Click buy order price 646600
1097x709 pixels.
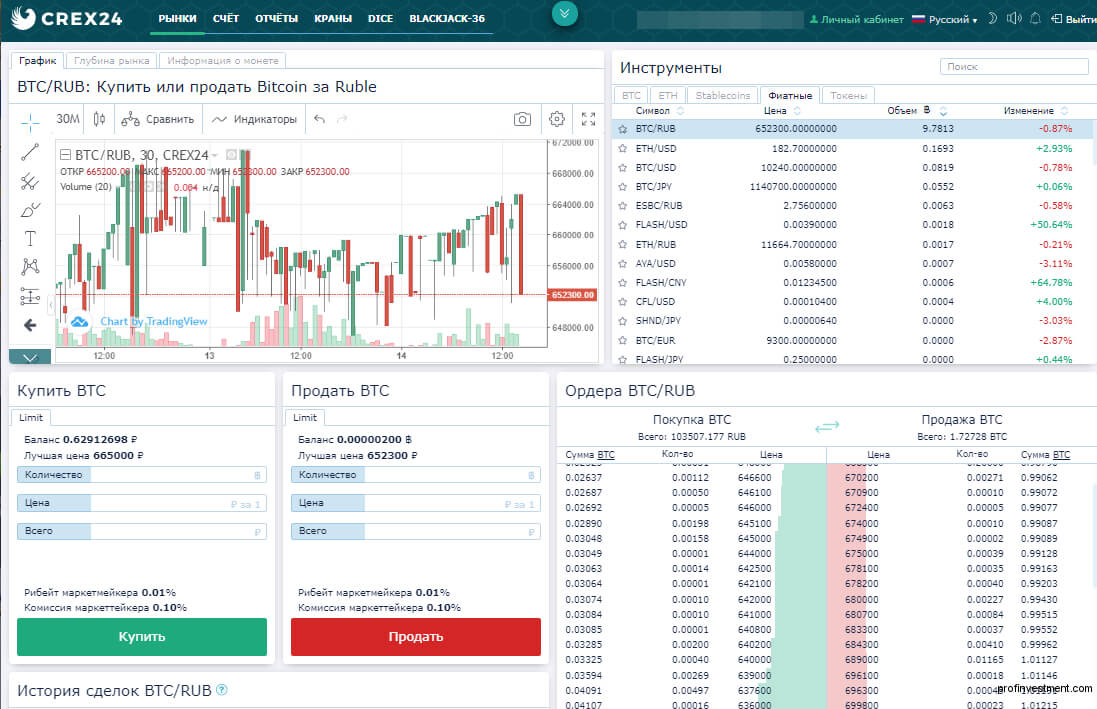[754, 478]
